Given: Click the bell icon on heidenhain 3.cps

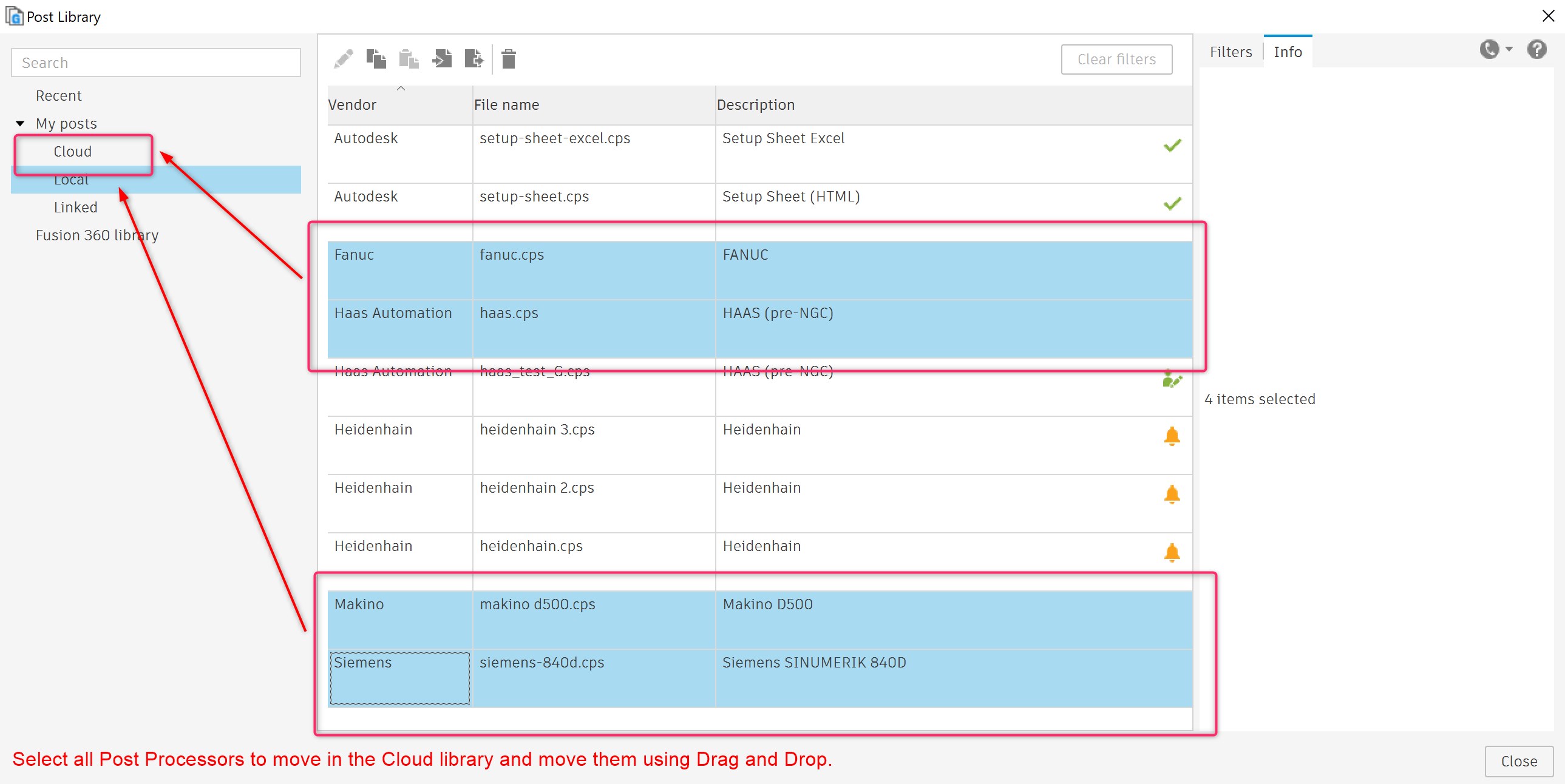Looking at the screenshot, I should point(1172,436).
